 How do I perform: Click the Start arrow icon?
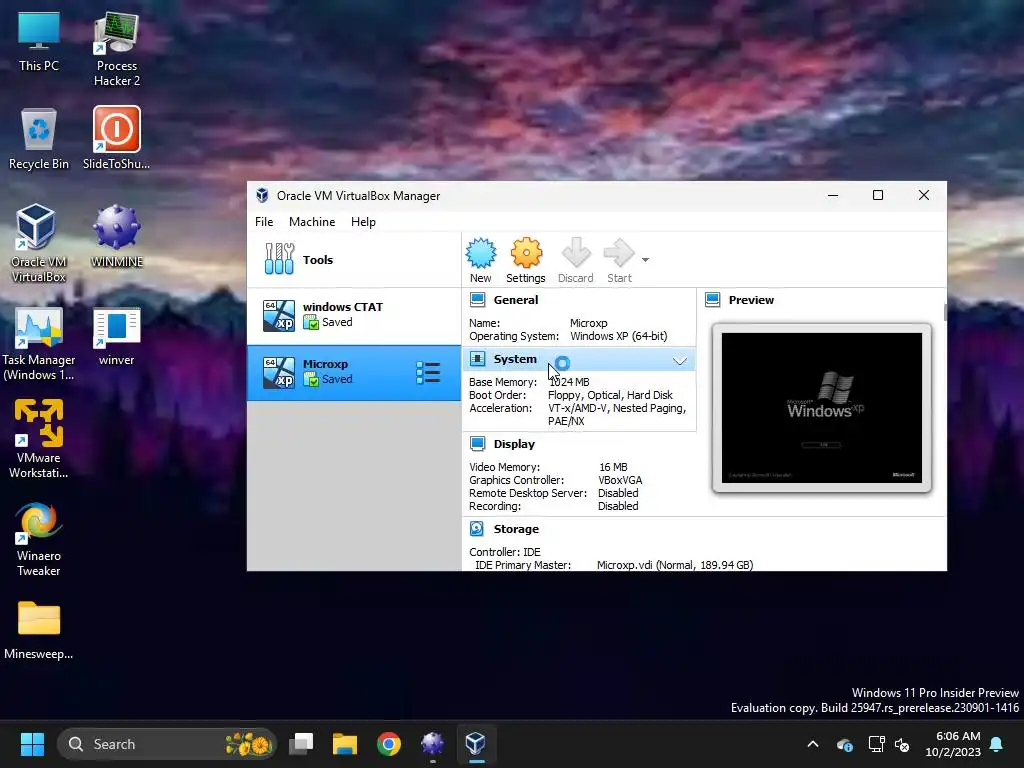[x=618, y=253]
